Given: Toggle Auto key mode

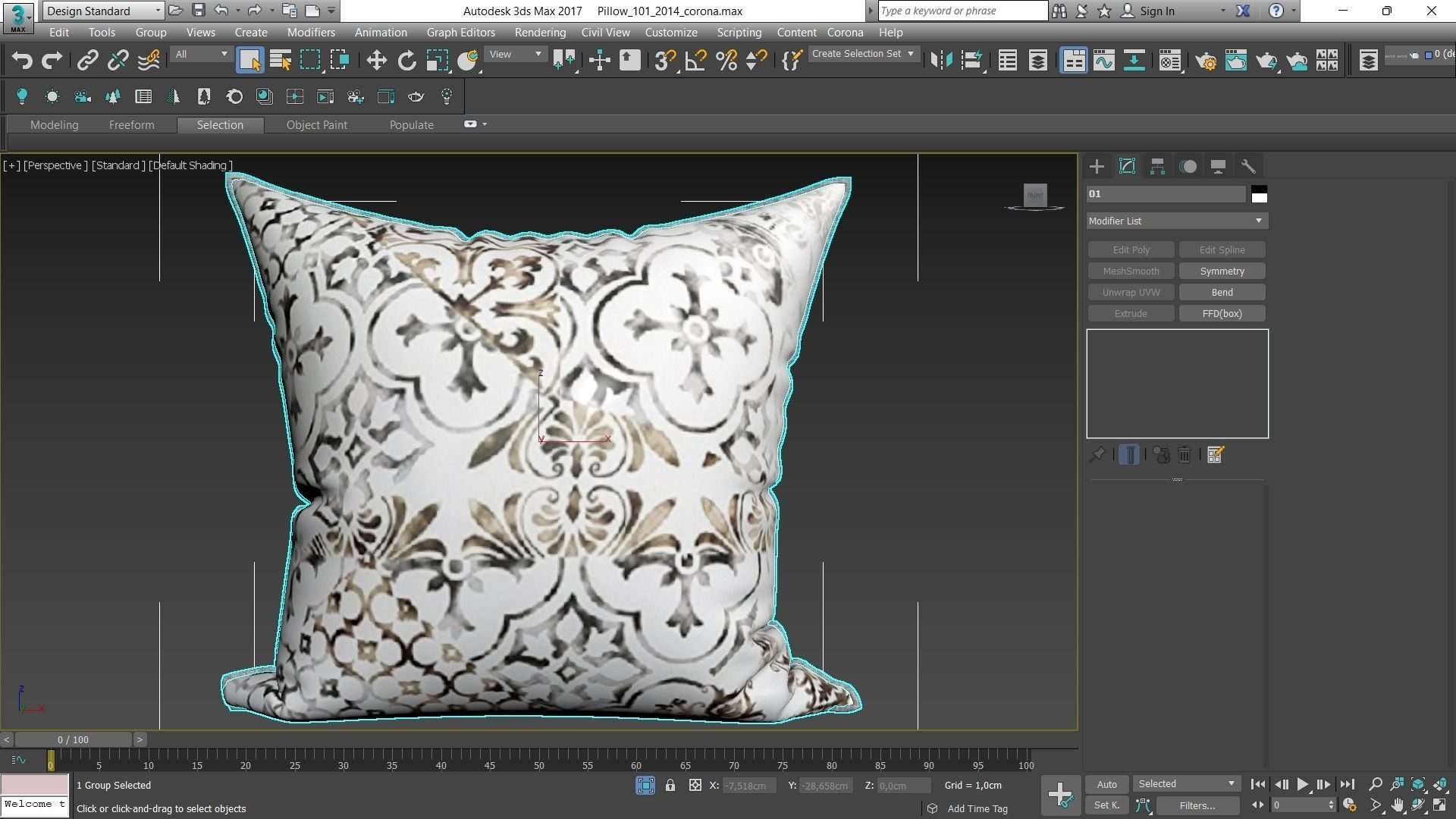Looking at the screenshot, I should point(1106,784).
